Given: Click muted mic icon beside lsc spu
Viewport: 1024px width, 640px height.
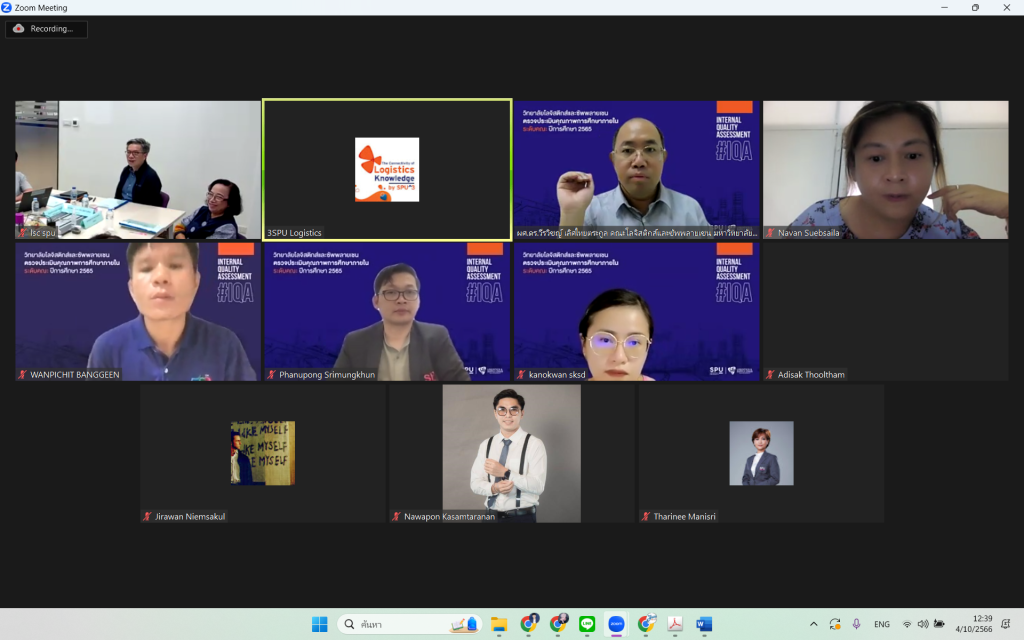Looking at the screenshot, I should click(23, 232).
